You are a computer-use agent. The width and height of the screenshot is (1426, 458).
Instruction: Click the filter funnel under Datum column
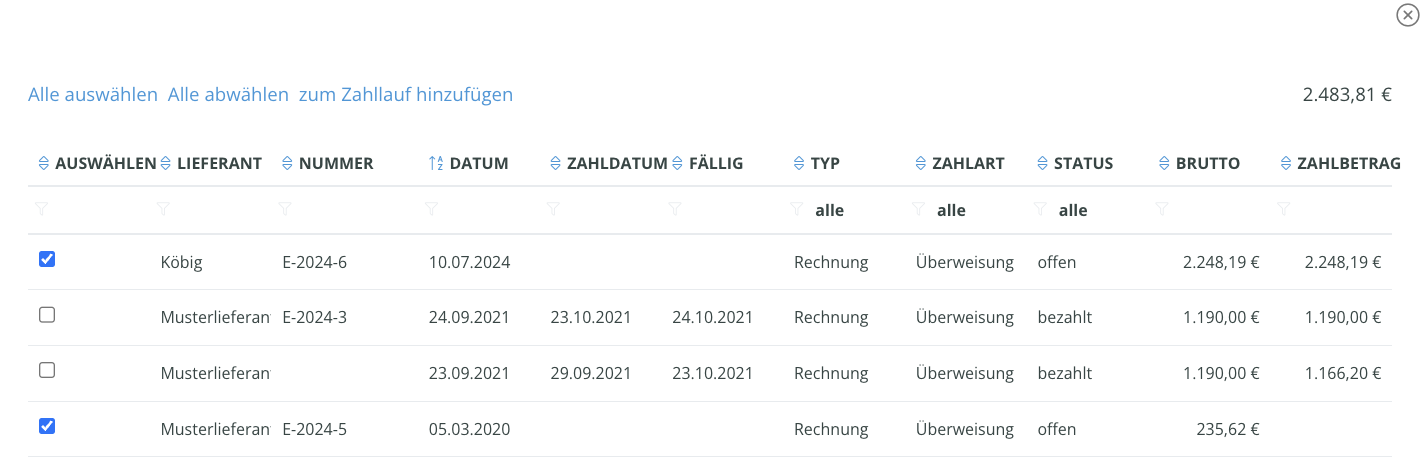(431, 210)
